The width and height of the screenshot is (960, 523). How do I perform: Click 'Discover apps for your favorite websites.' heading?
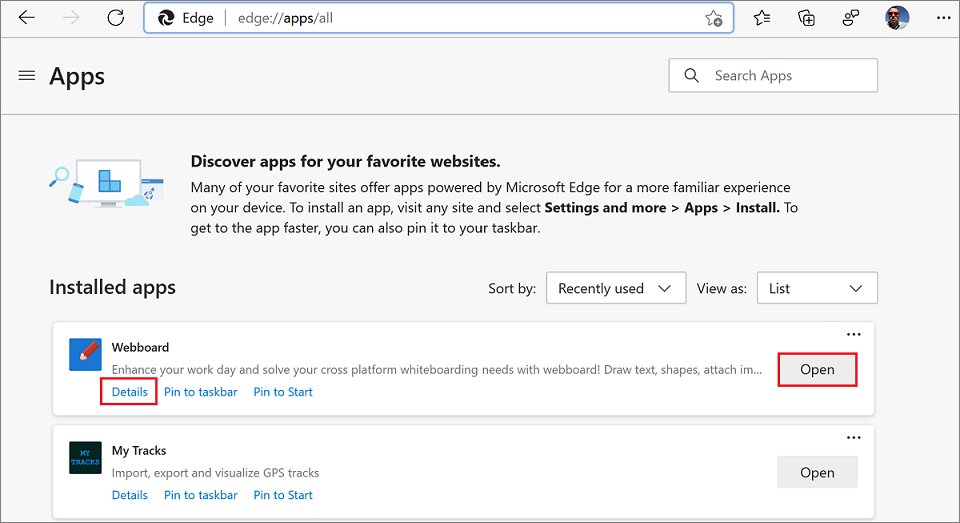pyautogui.click(x=345, y=162)
